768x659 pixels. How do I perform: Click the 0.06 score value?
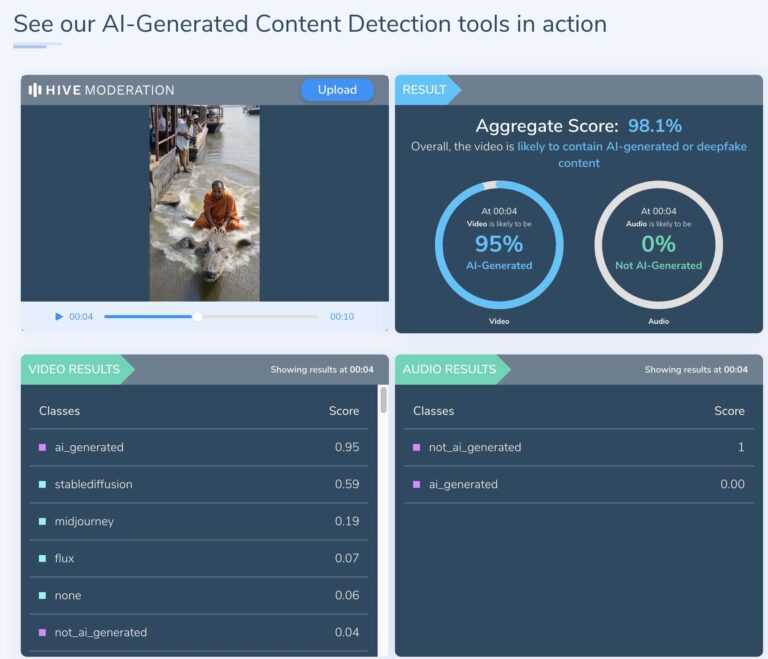pyautogui.click(x=347, y=596)
